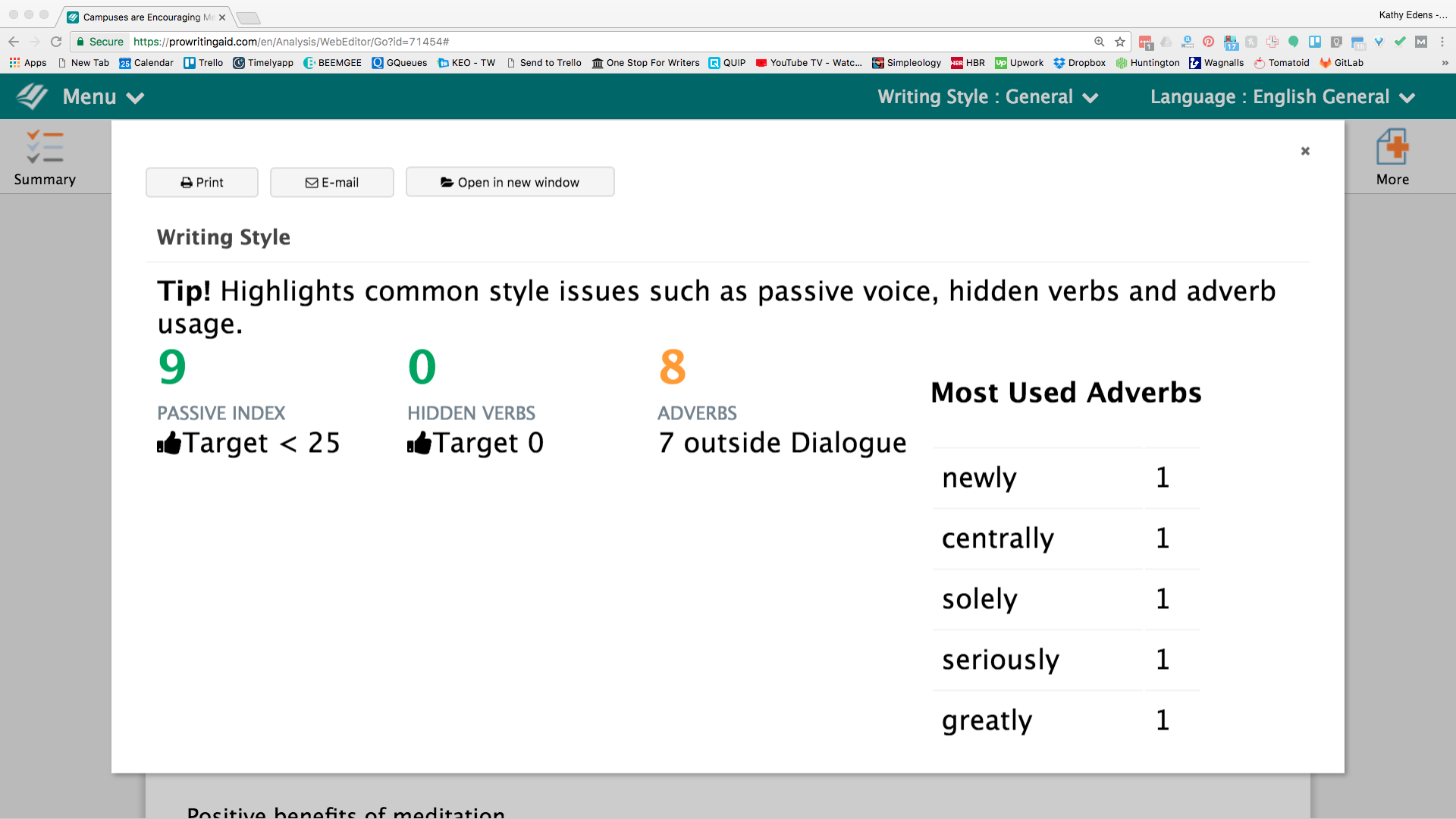The image size is (1456, 819).
Task: Click the Print button
Action: tap(202, 183)
